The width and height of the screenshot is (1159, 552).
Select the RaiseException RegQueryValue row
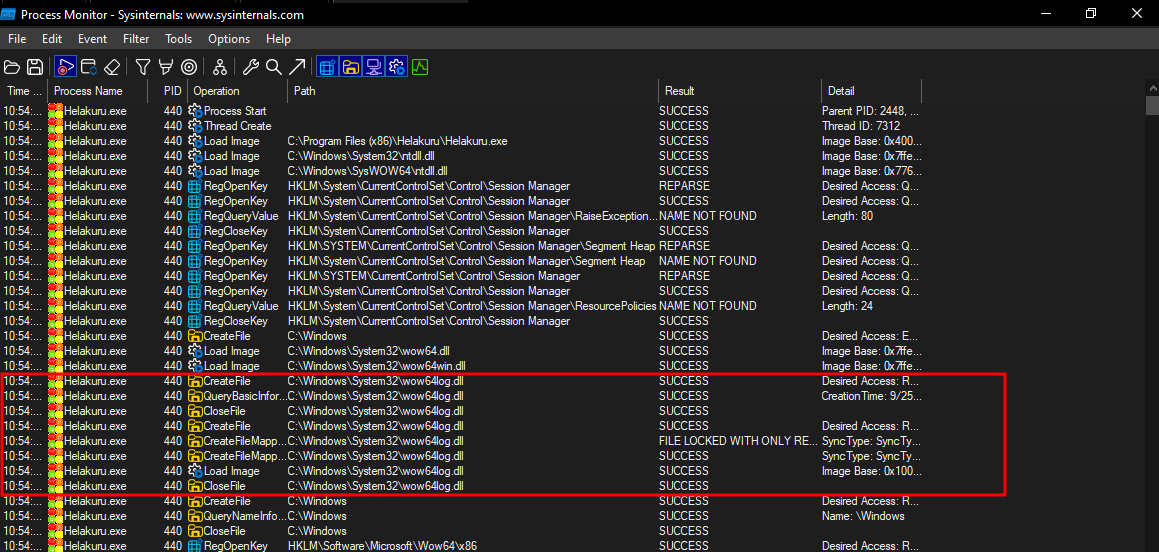click(x=462, y=216)
